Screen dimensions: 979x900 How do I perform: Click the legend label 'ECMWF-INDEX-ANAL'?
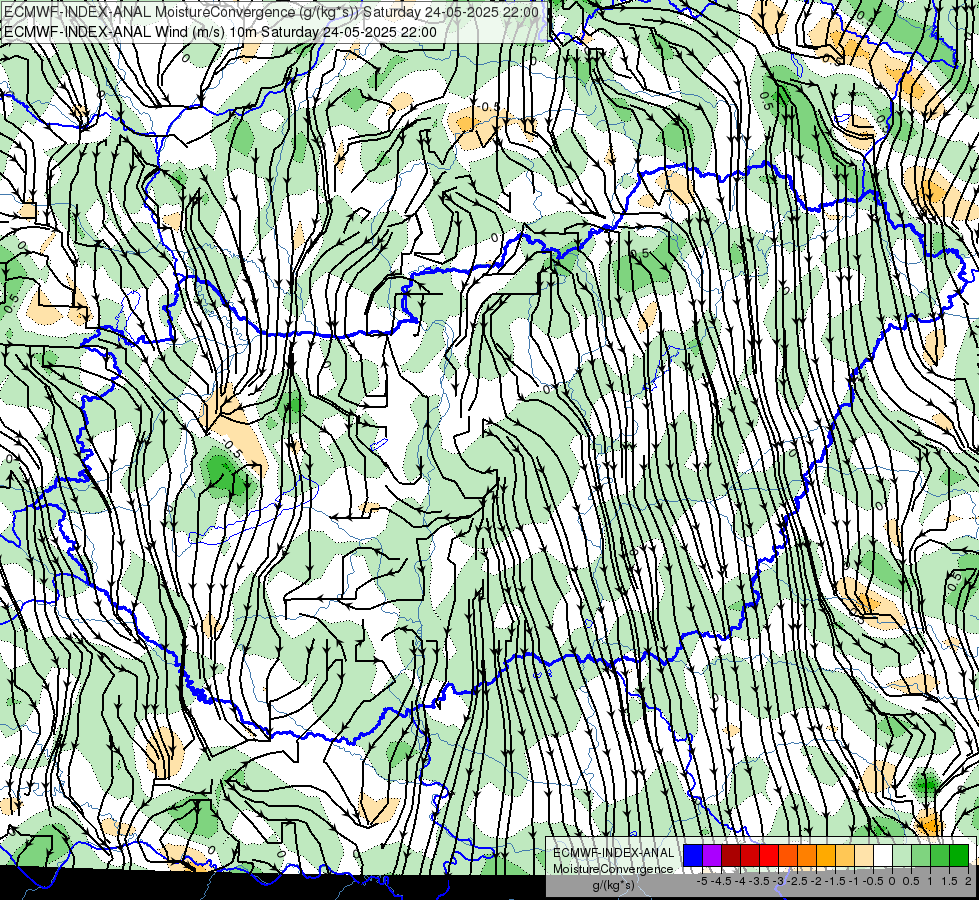[x=613, y=853]
